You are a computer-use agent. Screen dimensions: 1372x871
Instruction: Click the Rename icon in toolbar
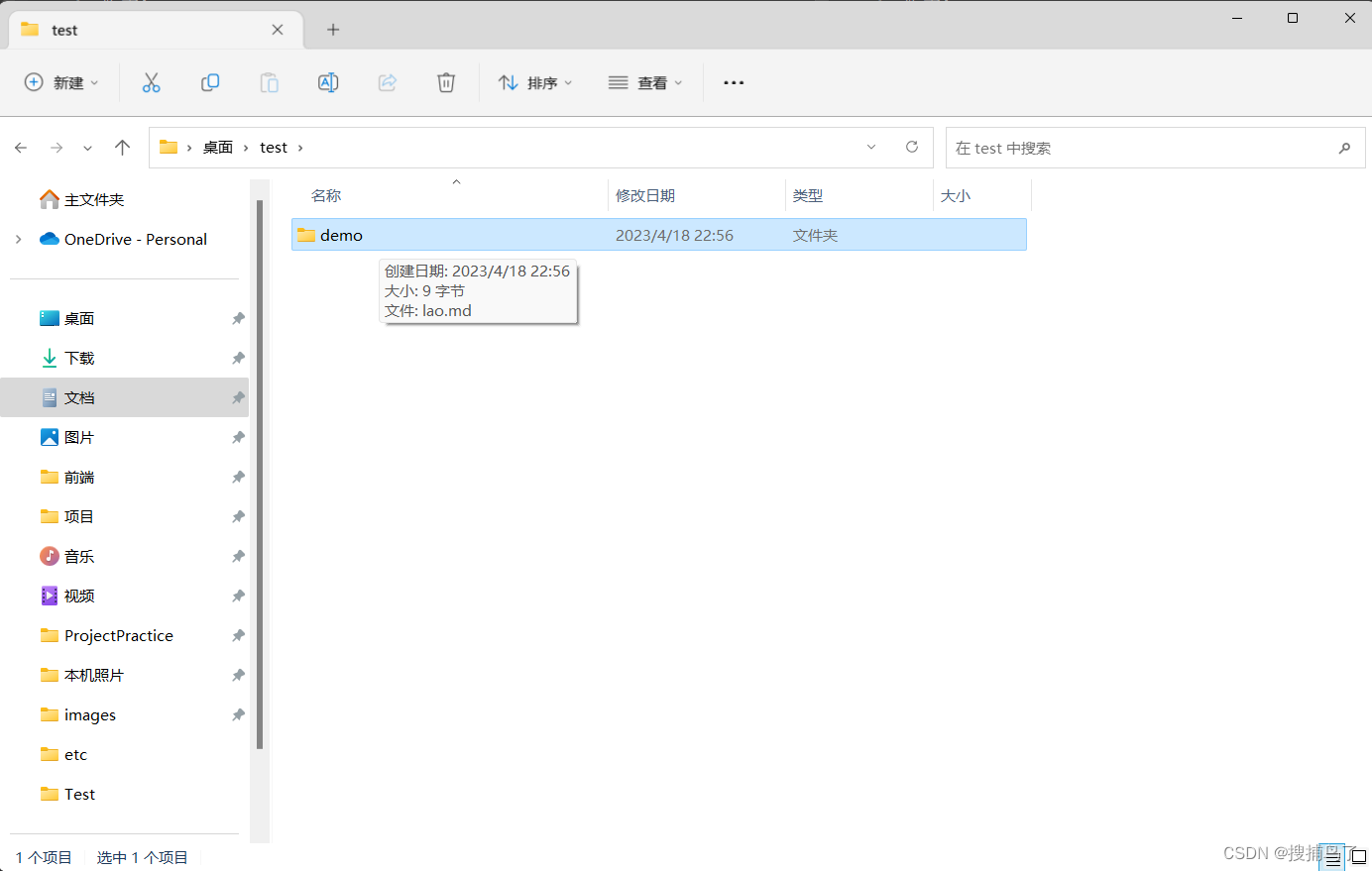point(328,83)
